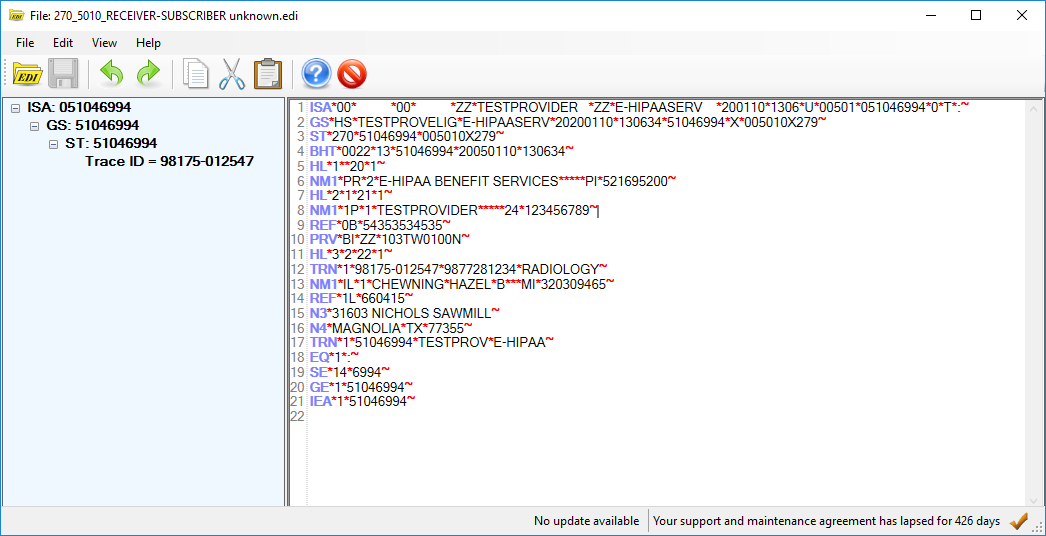Image resolution: width=1046 pixels, height=536 pixels.
Task: Open the View menu
Action: tap(104, 43)
